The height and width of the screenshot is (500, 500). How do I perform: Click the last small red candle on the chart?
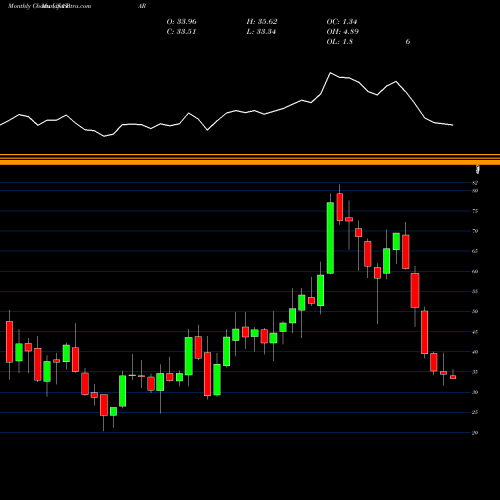coord(453,377)
